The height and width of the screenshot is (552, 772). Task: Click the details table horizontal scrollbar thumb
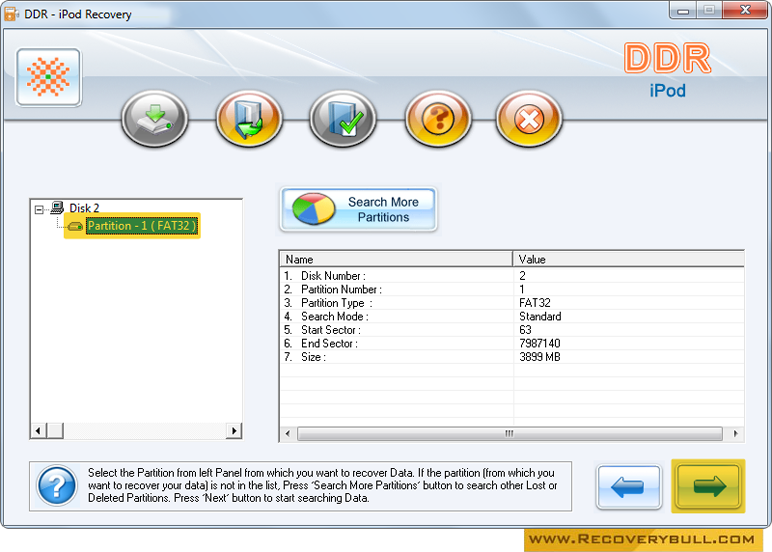510,434
